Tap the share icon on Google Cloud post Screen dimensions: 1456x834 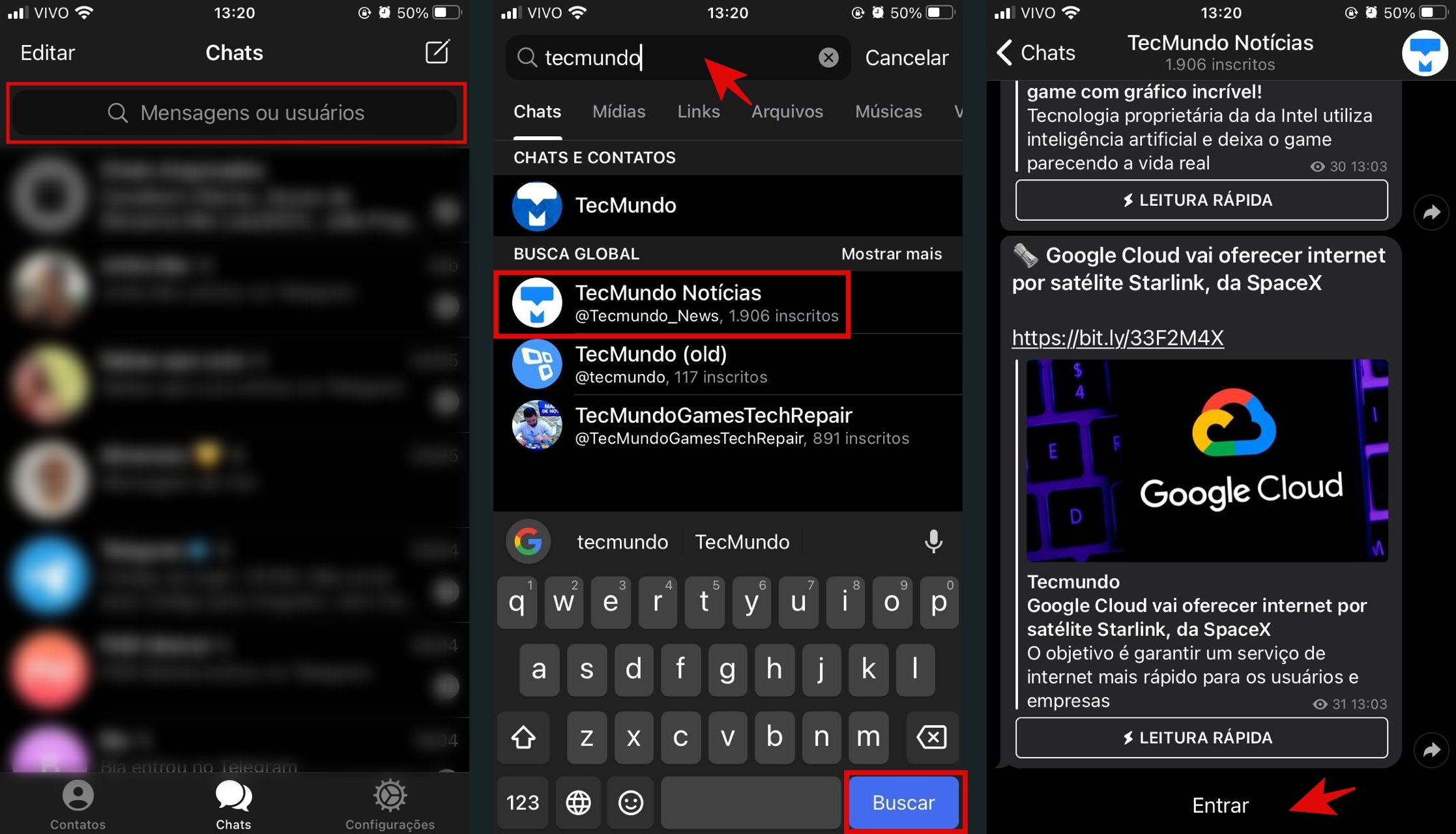[x=1438, y=741]
